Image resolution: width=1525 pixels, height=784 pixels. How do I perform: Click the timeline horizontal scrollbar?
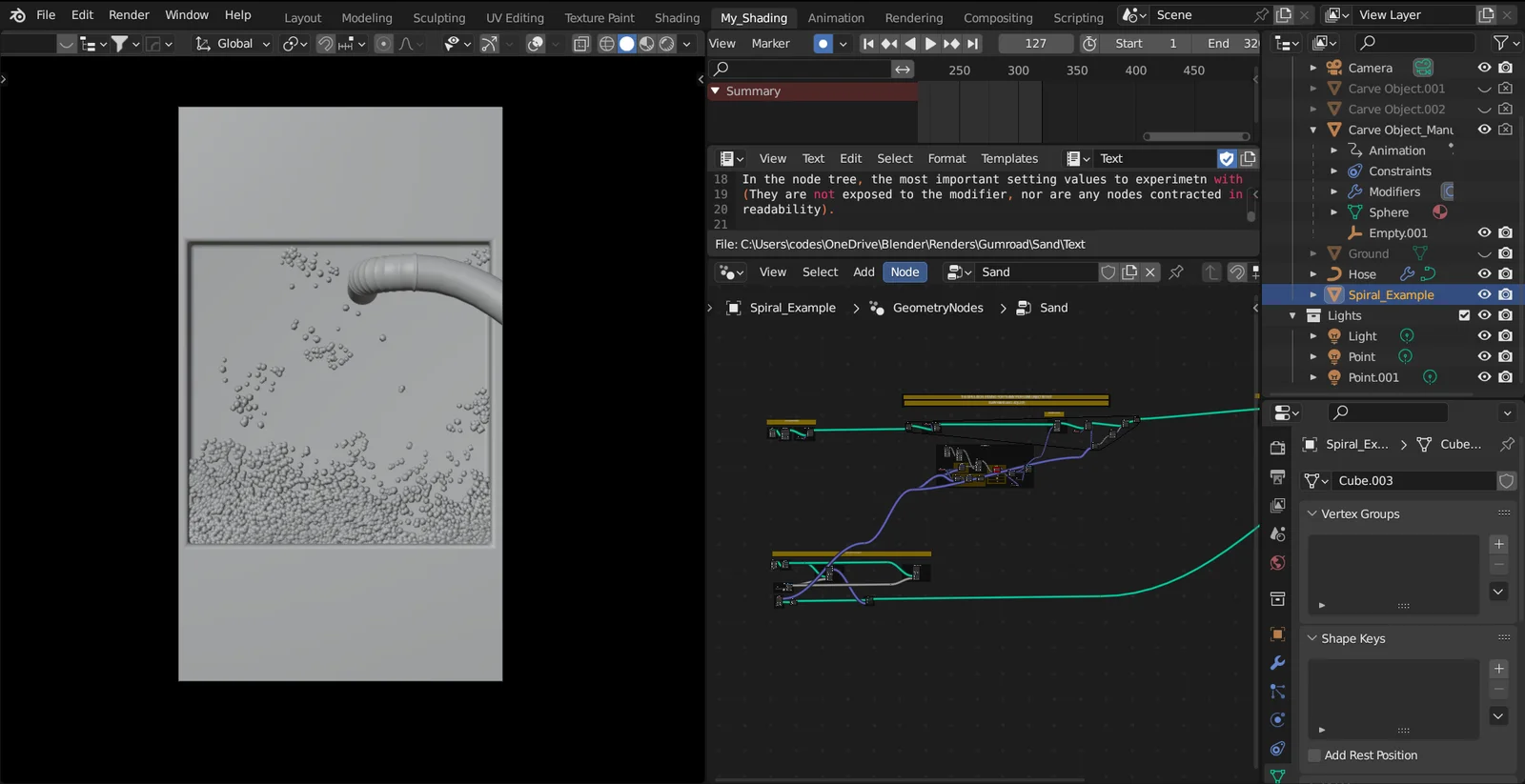pos(1195,136)
